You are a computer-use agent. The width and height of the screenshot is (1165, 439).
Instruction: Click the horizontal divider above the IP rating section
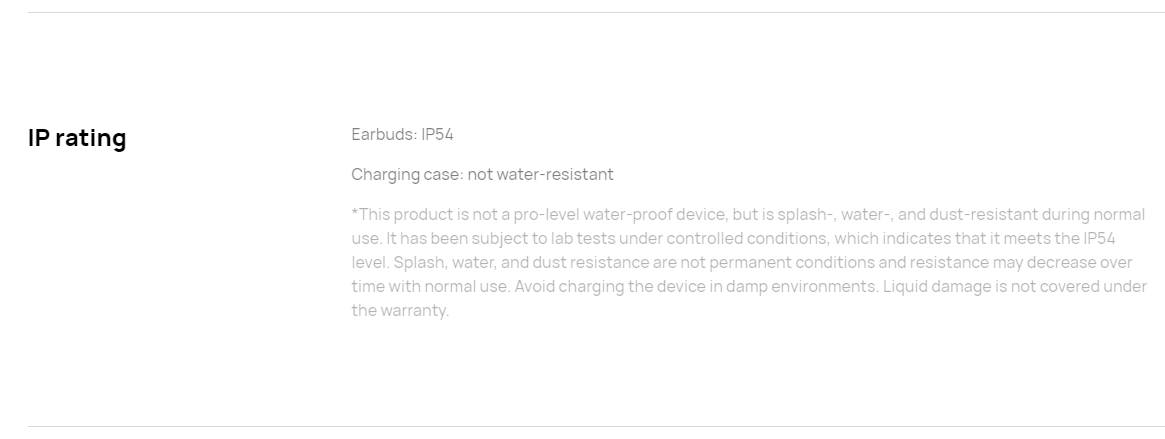tap(597, 12)
